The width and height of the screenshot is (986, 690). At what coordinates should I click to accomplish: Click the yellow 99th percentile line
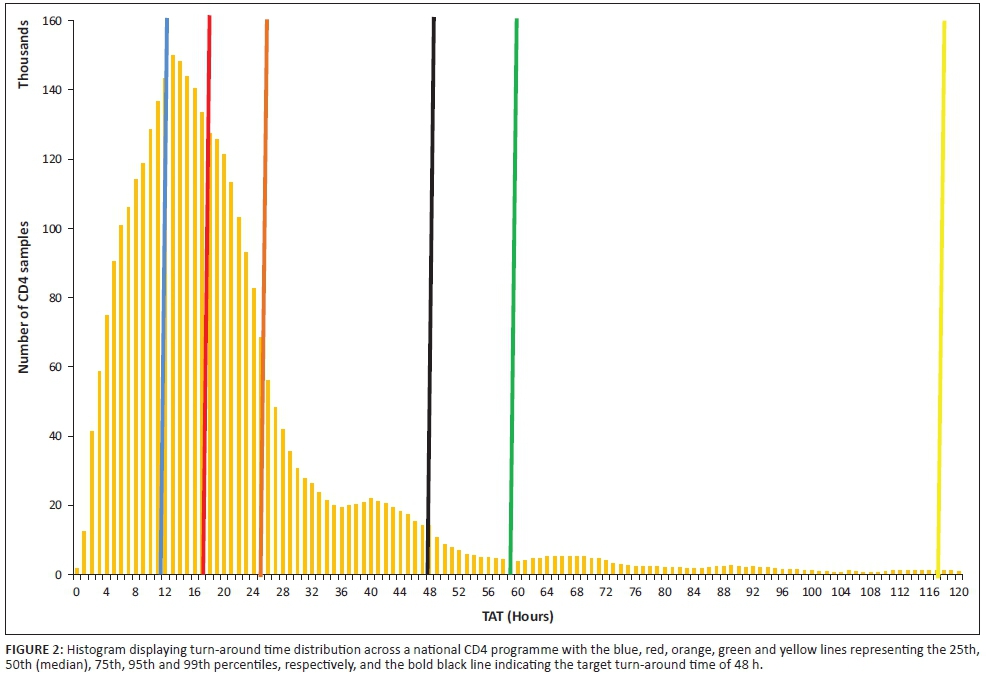(x=941, y=300)
